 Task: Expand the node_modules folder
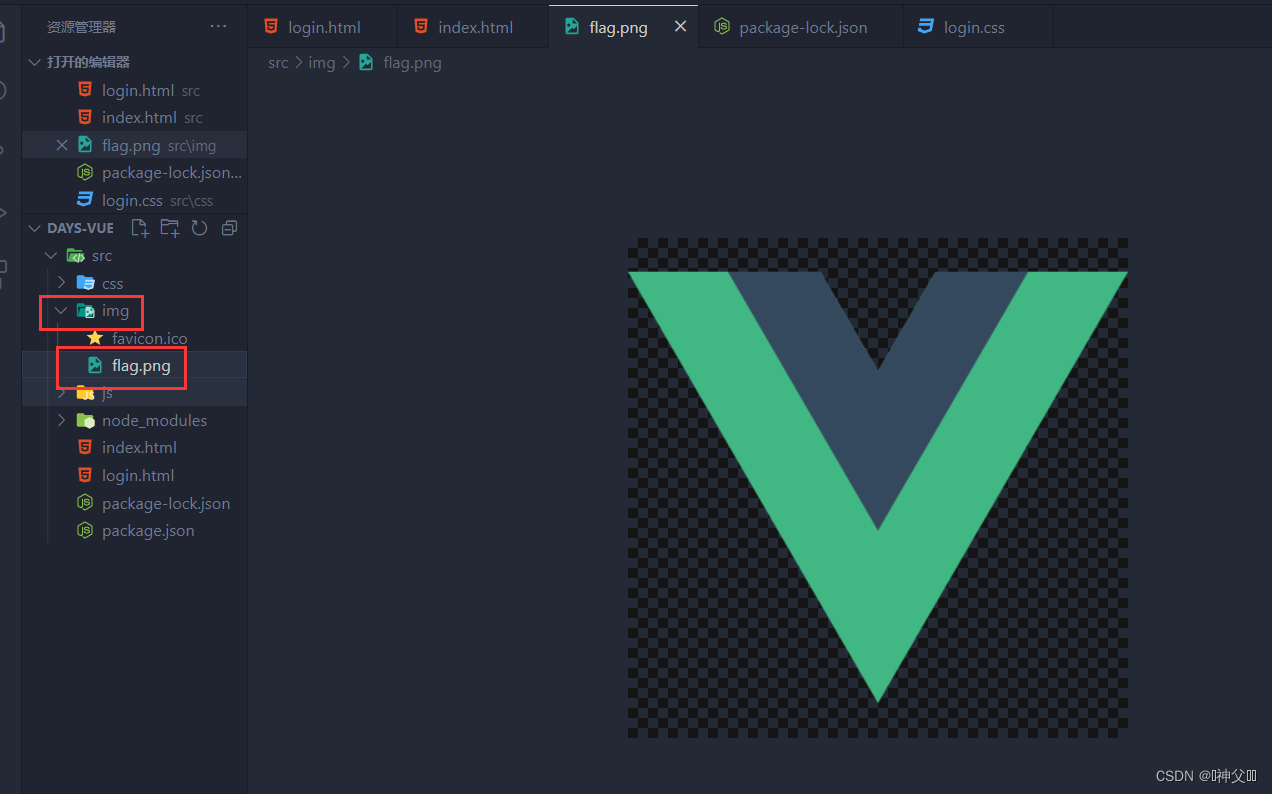(62, 420)
